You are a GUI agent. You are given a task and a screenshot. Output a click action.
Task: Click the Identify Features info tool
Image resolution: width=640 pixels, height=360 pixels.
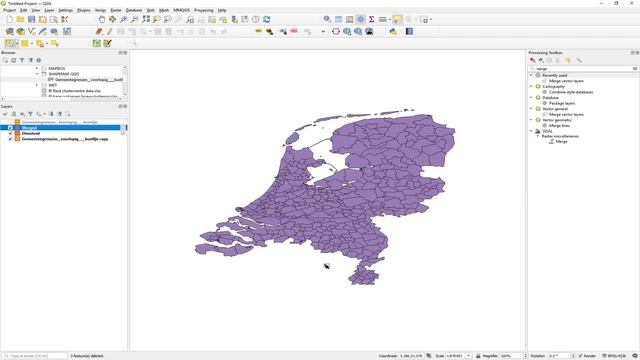click(x=327, y=19)
